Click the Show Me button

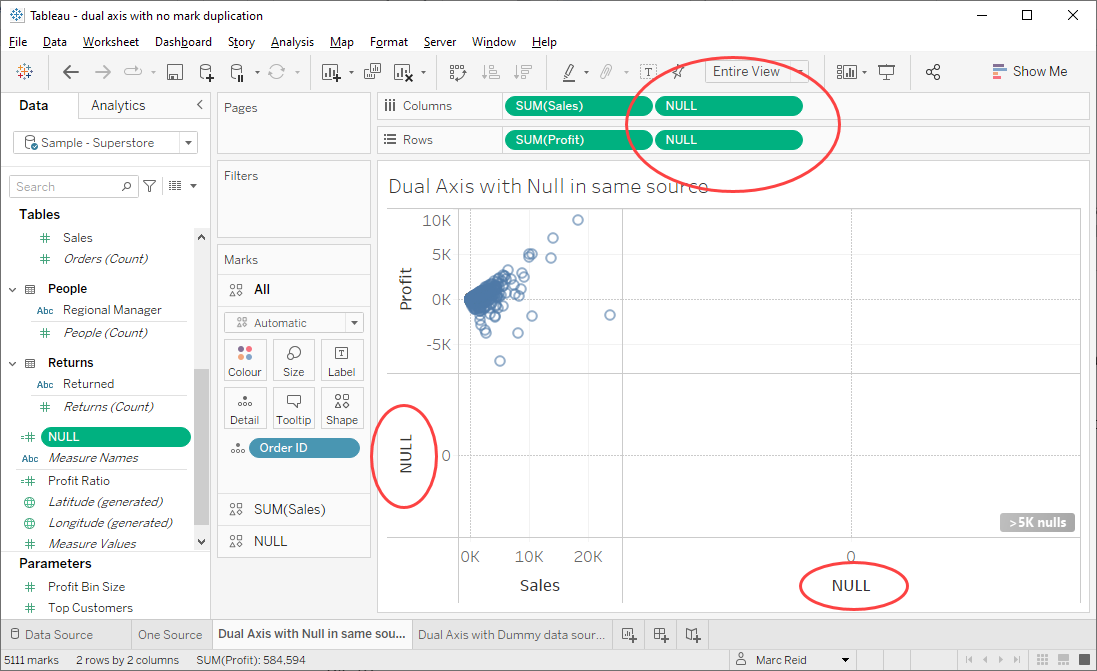click(1029, 72)
